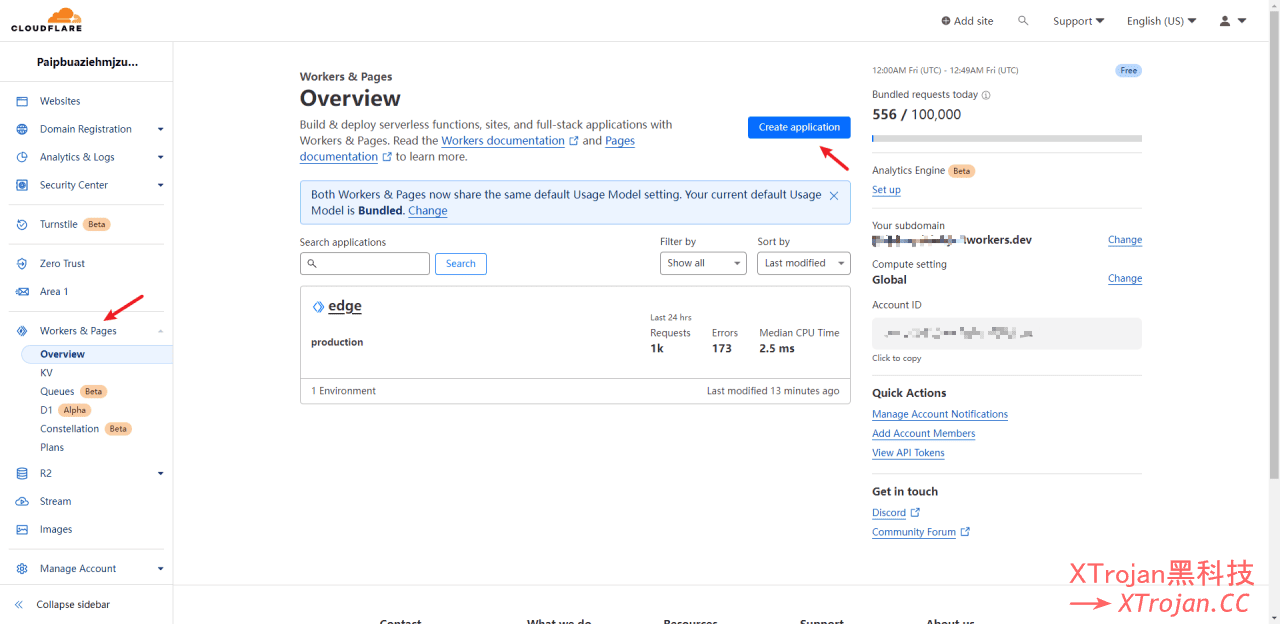The width and height of the screenshot is (1280, 624).
Task: Click the bundled requests usage progress bar
Action: (1007, 138)
